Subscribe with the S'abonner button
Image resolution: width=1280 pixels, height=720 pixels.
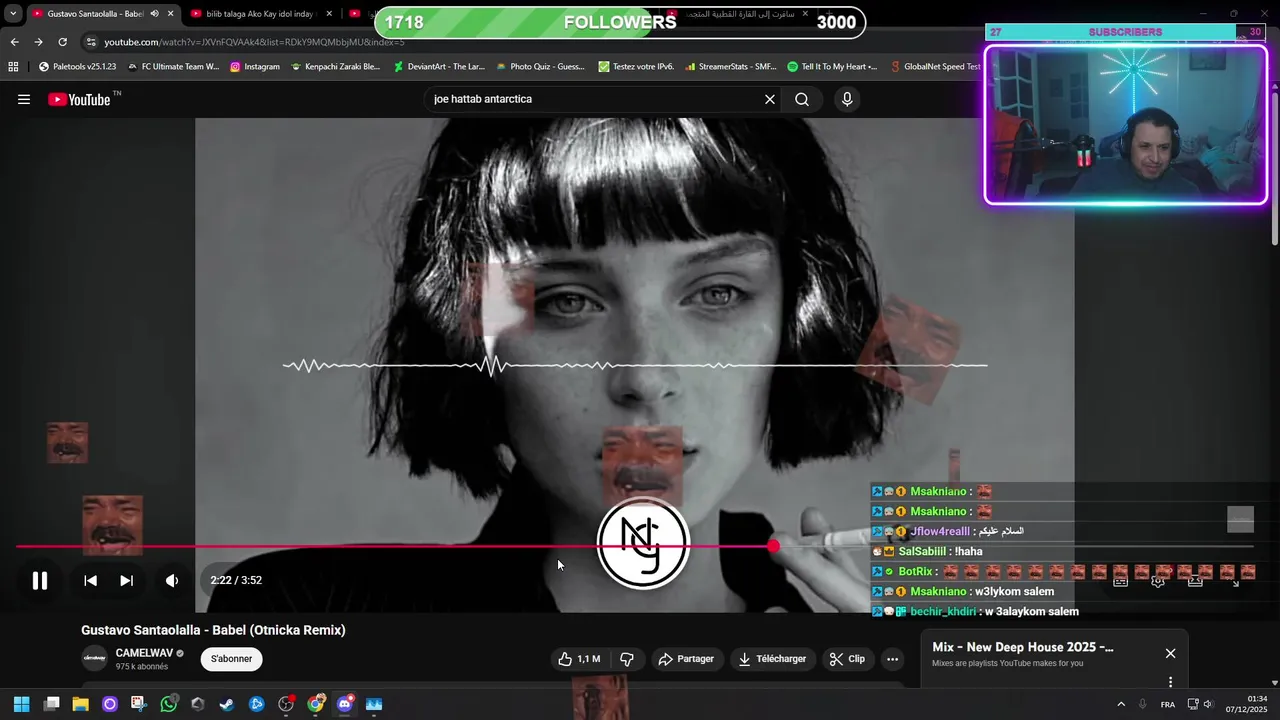[x=231, y=659]
